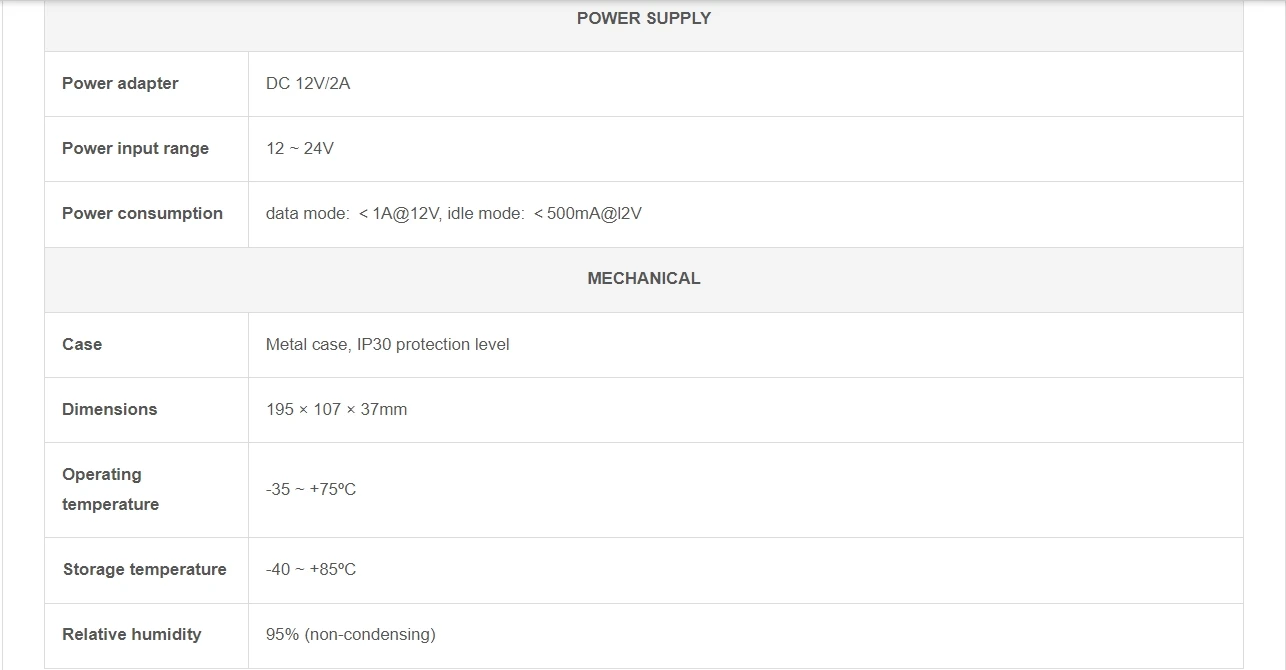Image resolution: width=1286 pixels, height=670 pixels.
Task: Click the -40 ~ +85ºC value
Action: 310,569
